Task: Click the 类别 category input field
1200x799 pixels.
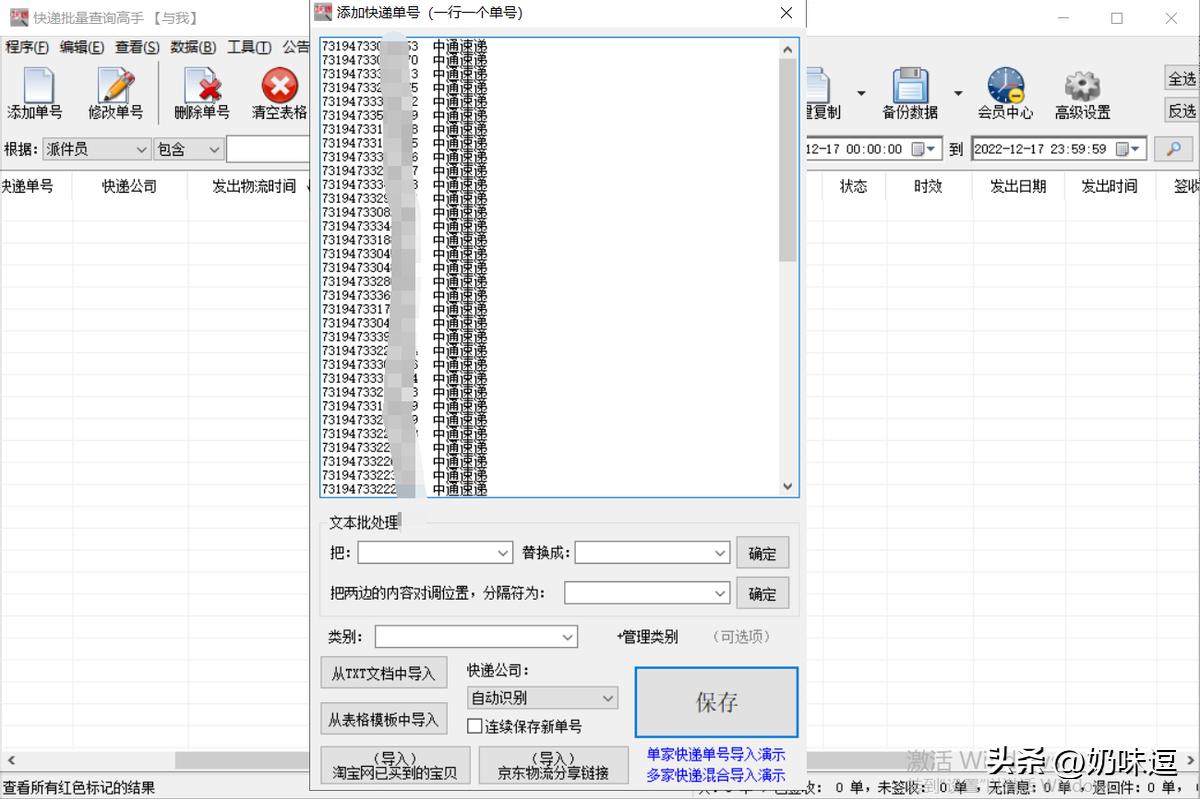Action: (x=475, y=636)
